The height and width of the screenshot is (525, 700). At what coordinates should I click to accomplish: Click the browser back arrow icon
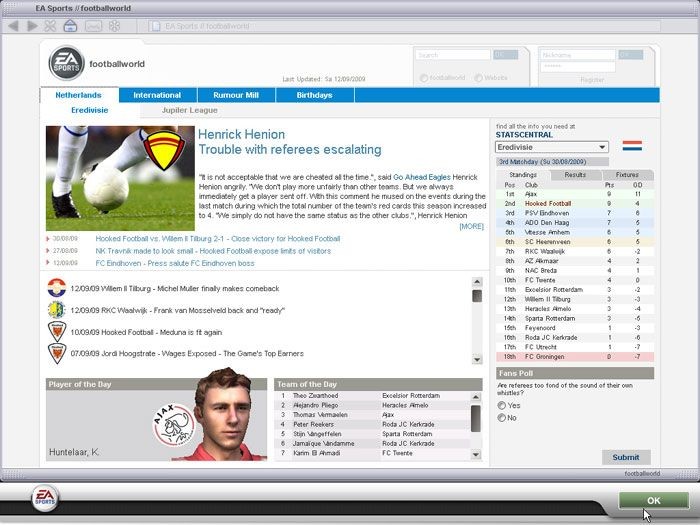14,26
